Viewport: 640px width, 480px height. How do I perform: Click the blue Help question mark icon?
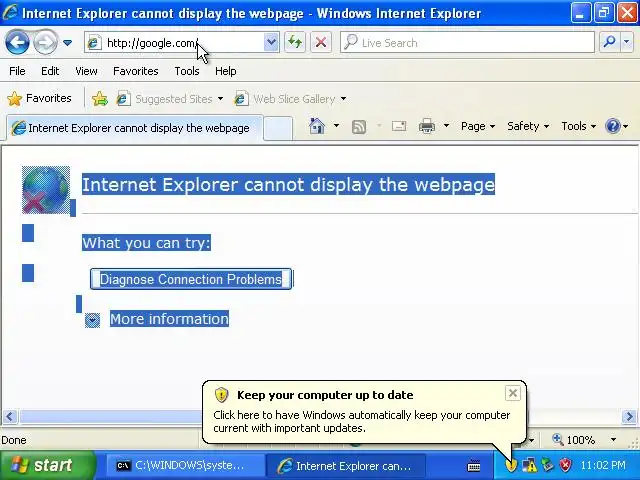(x=613, y=126)
